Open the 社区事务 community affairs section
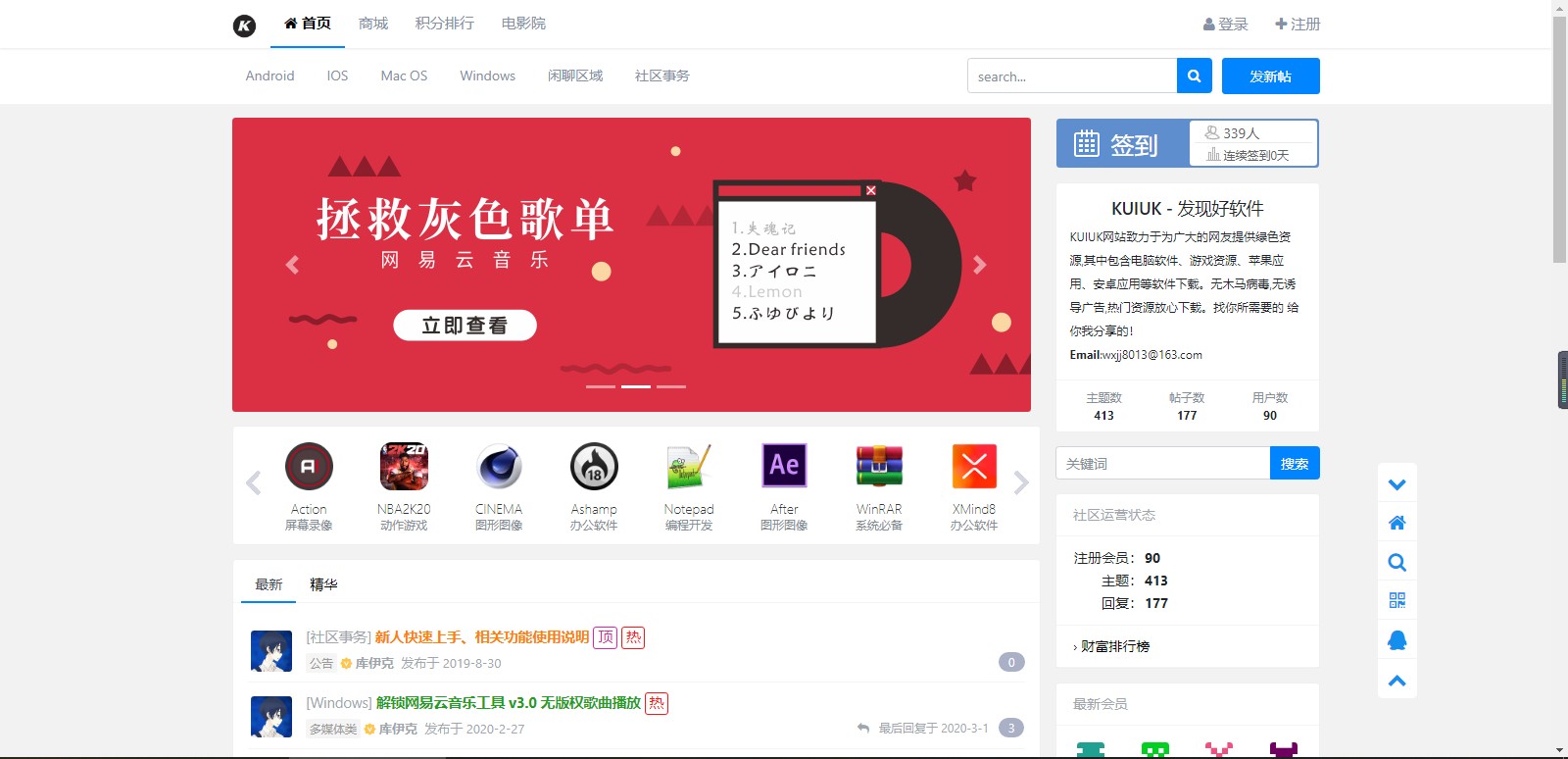1568x759 pixels. [662, 76]
